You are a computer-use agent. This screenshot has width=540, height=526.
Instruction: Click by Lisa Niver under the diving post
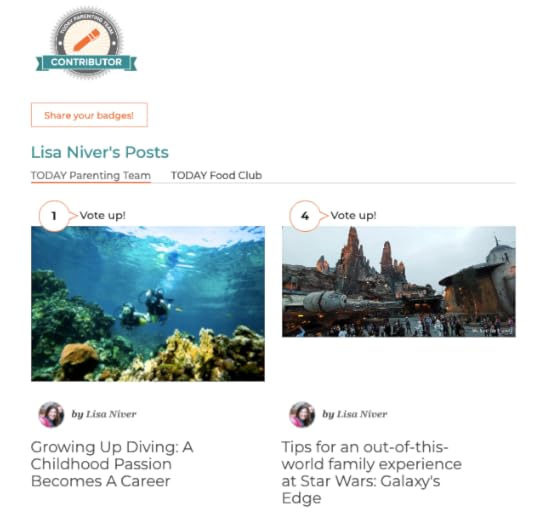click(104, 414)
